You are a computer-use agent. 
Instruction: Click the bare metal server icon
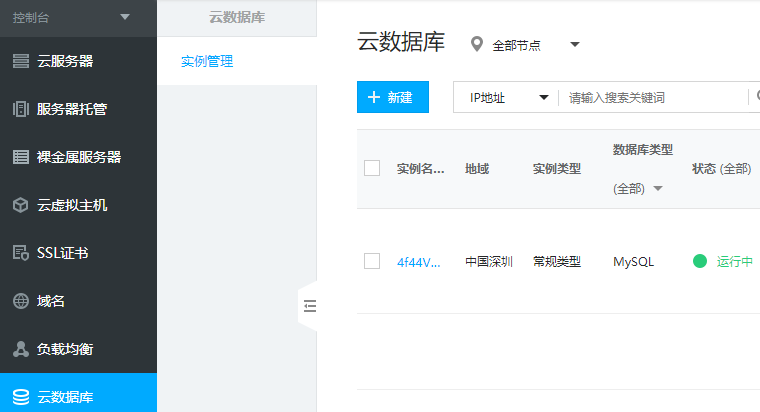click(x=20, y=157)
